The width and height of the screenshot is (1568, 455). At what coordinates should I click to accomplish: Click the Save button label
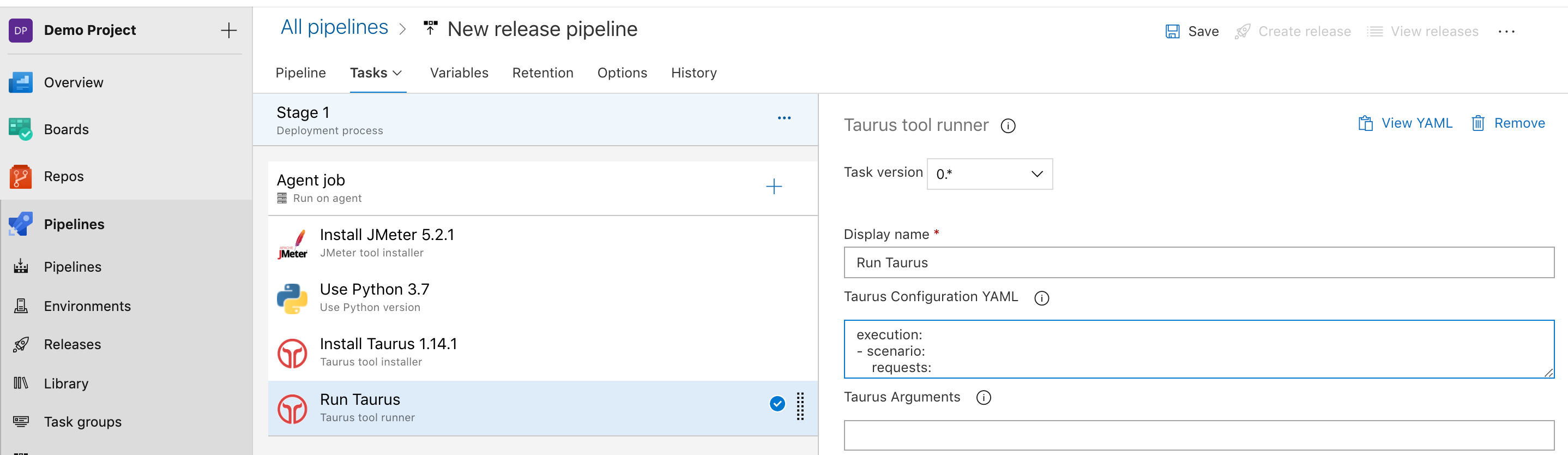pos(1203,32)
